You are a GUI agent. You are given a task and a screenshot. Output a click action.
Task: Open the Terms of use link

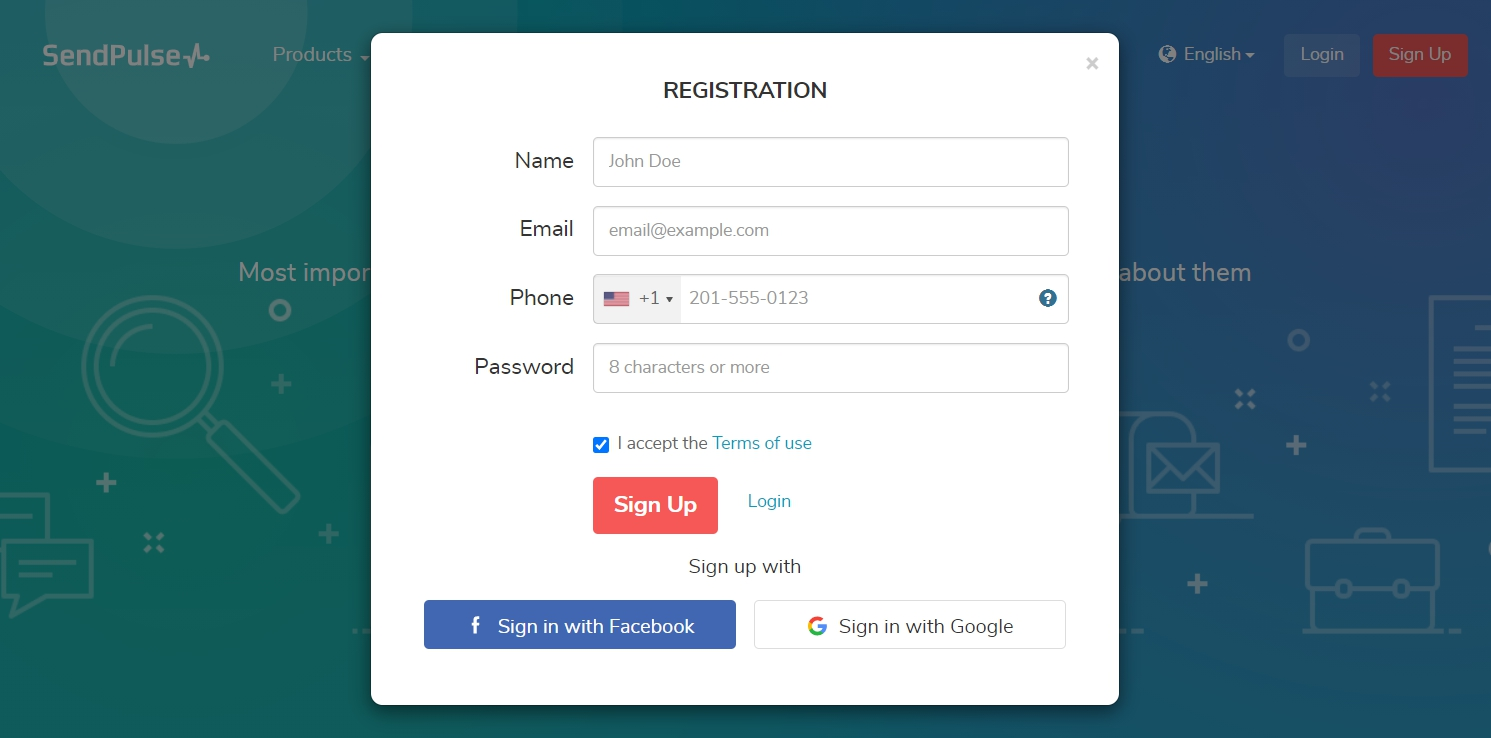click(762, 443)
